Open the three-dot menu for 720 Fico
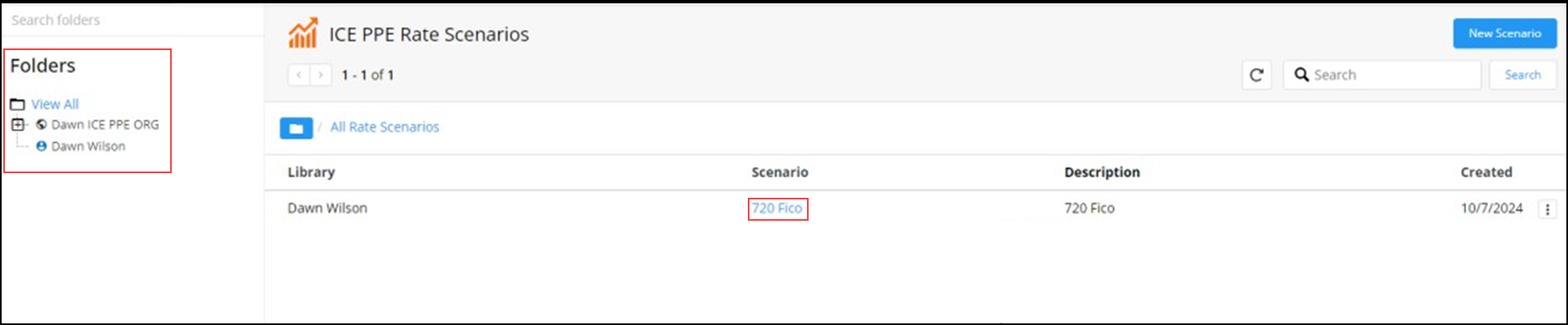The height and width of the screenshot is (325, 1568). click(x=1547, y=209)
